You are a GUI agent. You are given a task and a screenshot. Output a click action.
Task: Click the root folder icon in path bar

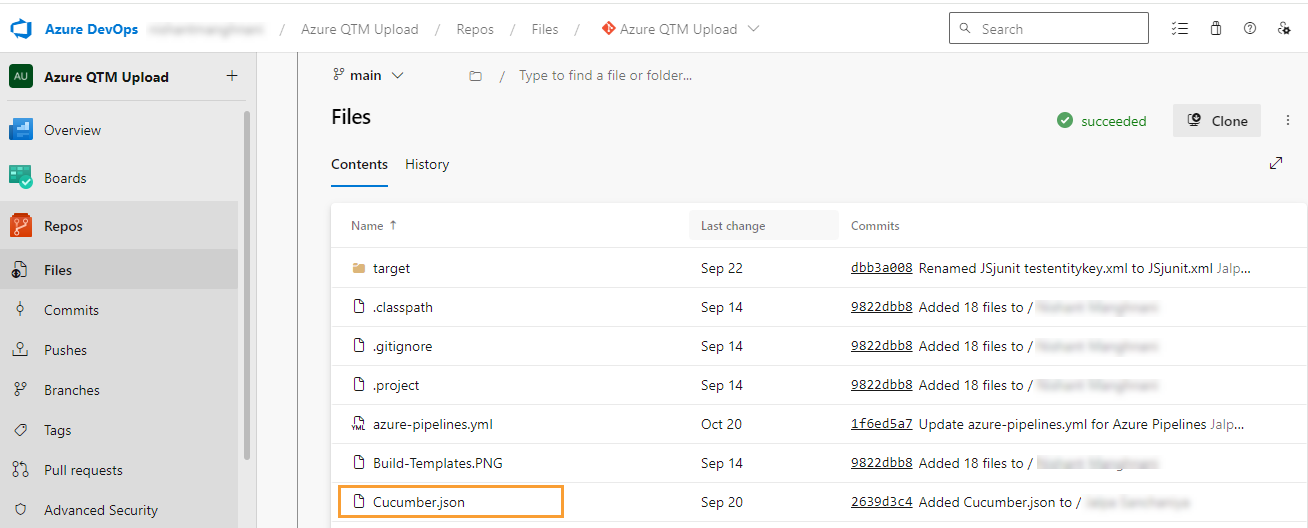click(x=476, y=76)
